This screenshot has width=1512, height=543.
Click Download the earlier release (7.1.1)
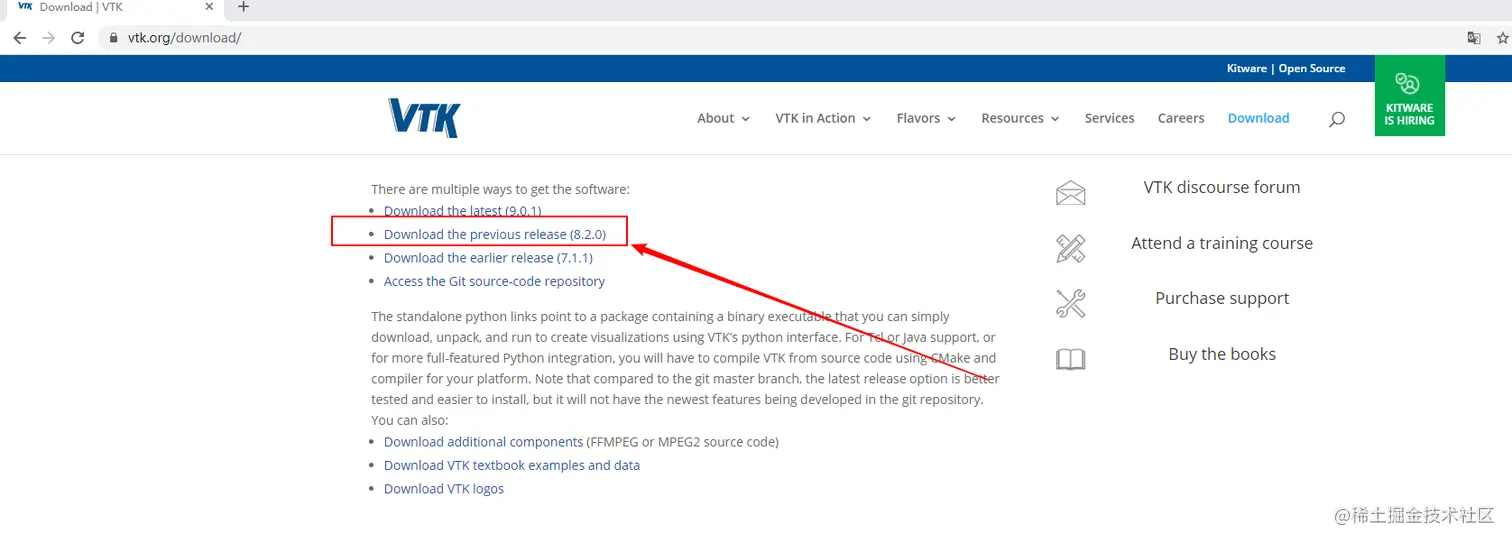(x=488, y=258)
